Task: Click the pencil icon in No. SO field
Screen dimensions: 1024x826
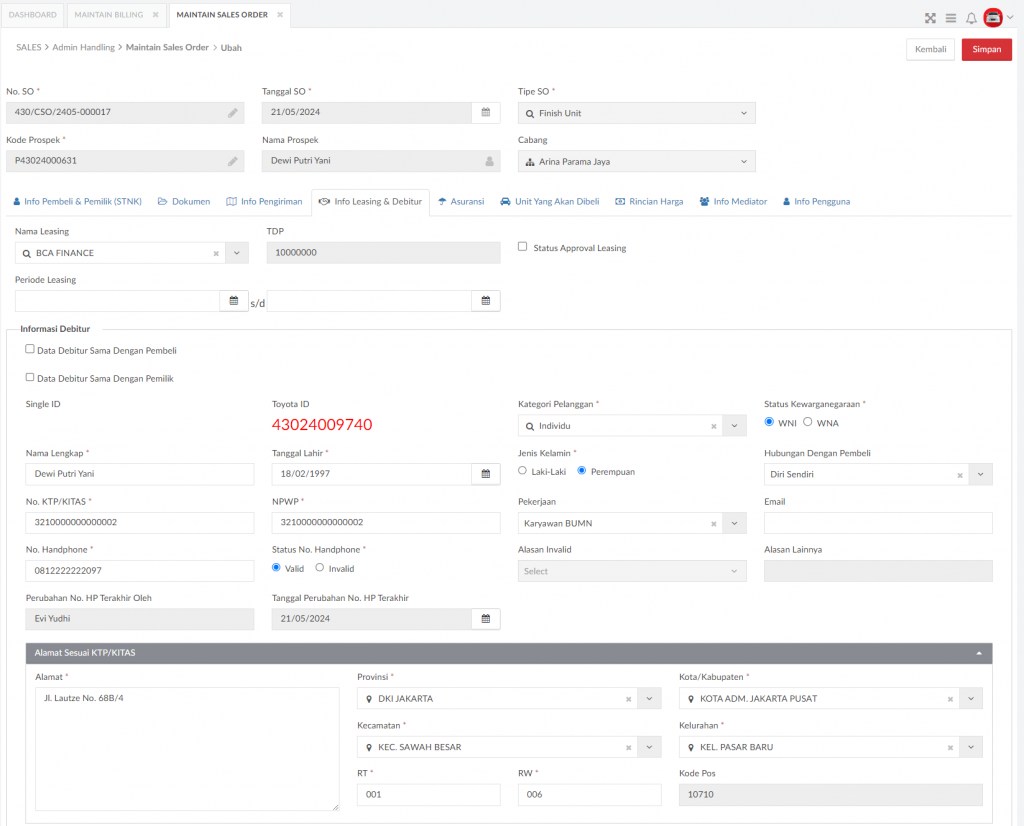Action: coord(232,112)
